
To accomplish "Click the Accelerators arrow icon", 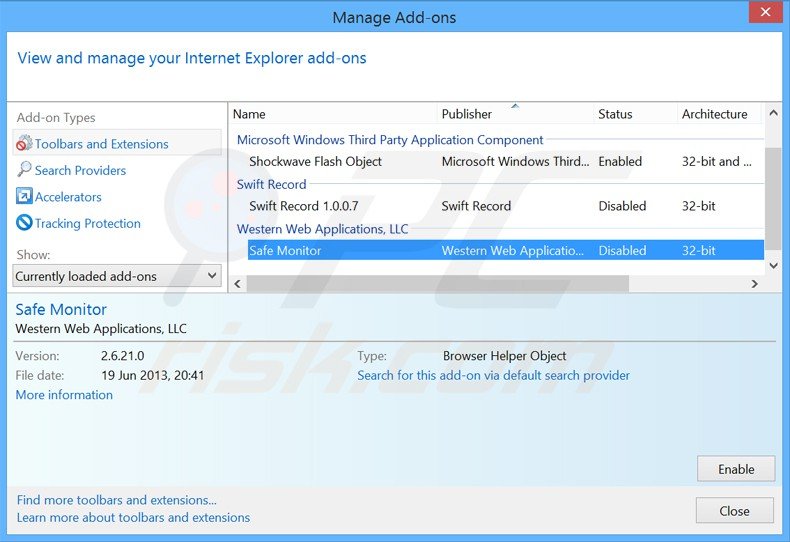I will click(24, 196).
